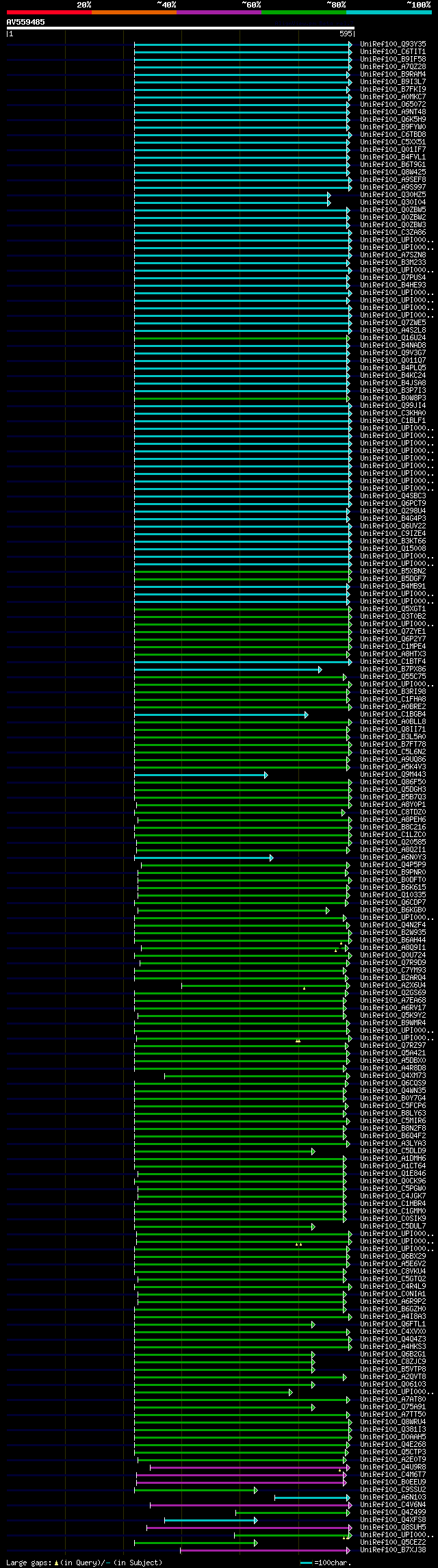Click the 'Large gaps' legend text
The height and width of the screenshot is (1568, 438).
pos(29,1563)
